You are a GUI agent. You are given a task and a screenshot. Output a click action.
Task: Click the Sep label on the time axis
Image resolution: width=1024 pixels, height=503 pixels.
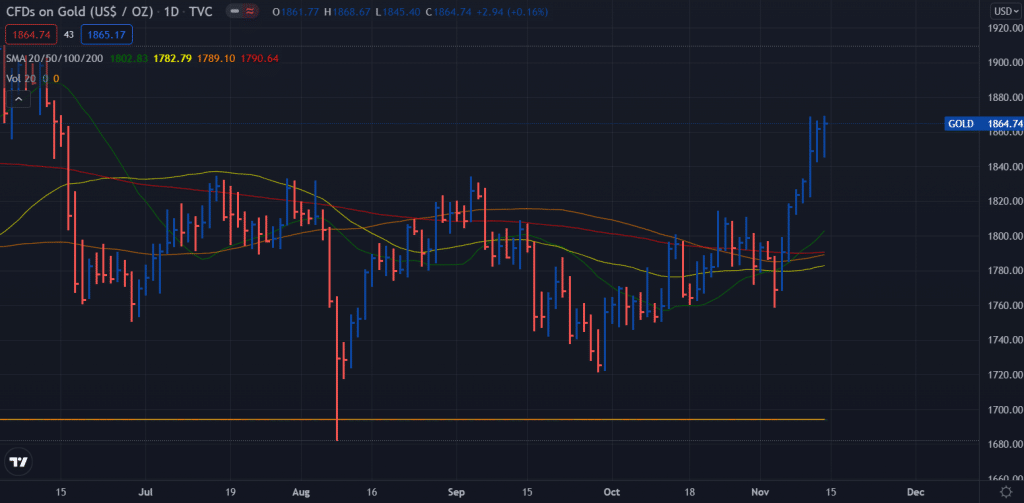[456, 491]
